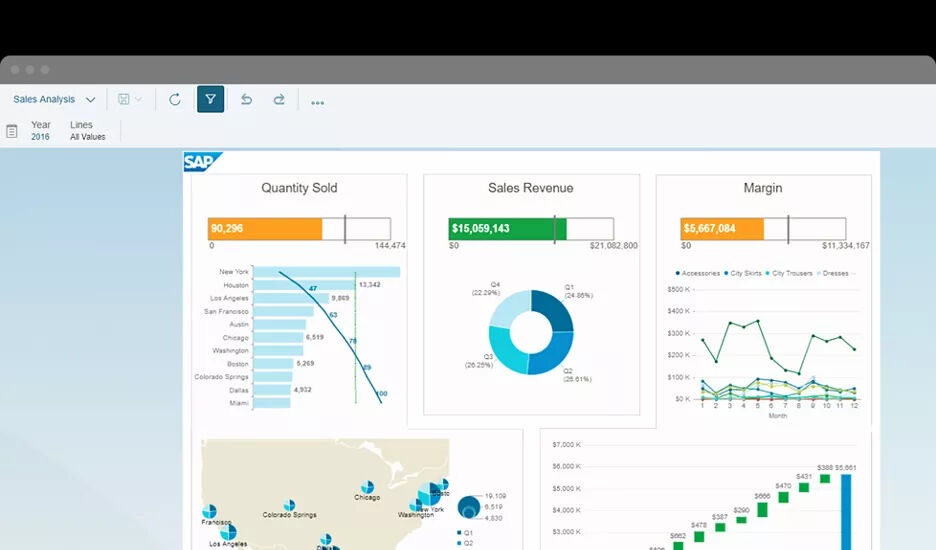Click the Save disk icon
Screen dimensions: 936x550
(x=124, y=100)
